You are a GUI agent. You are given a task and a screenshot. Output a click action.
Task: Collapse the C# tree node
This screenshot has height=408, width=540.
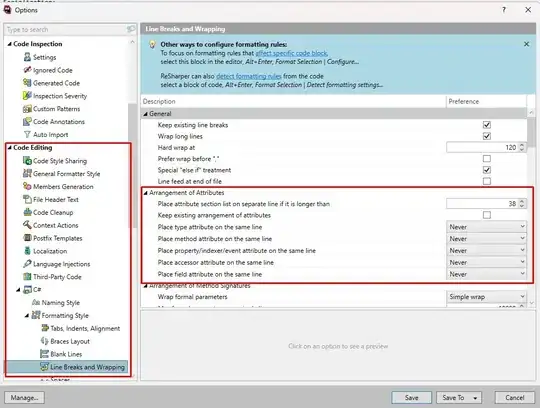pos(18,290)
